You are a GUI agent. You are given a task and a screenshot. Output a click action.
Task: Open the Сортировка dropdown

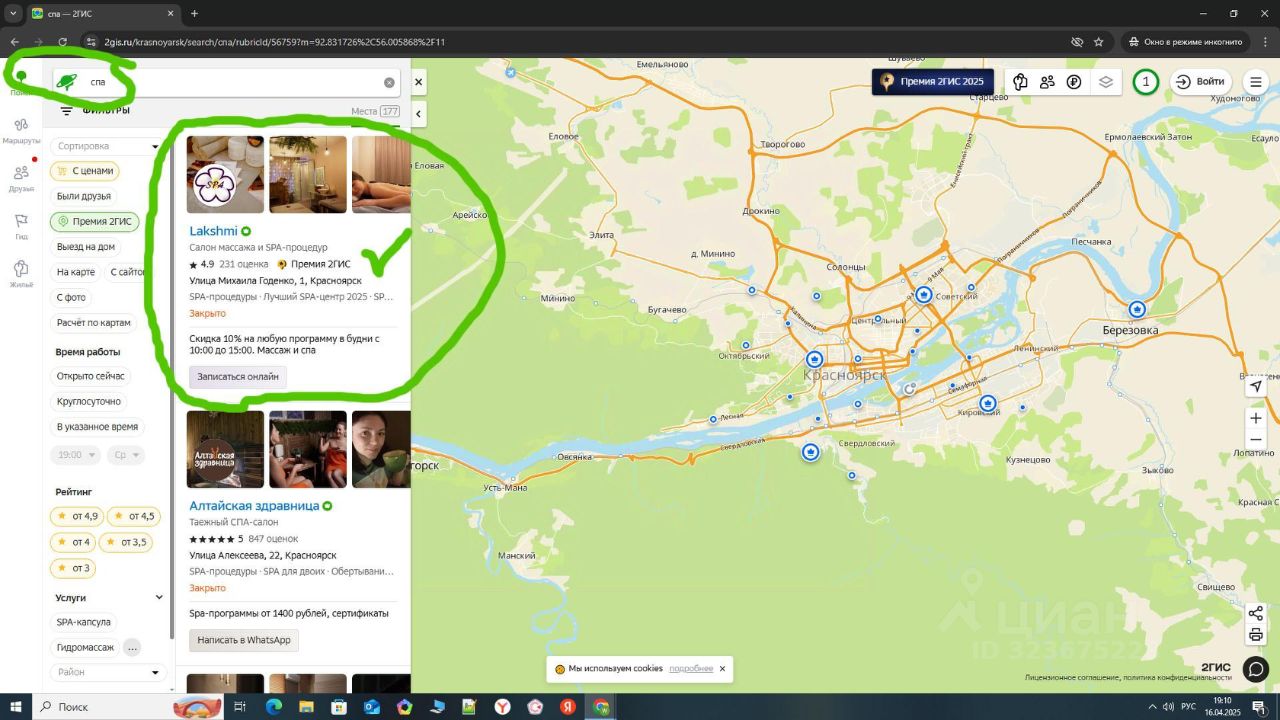click(x=107, y=146)
